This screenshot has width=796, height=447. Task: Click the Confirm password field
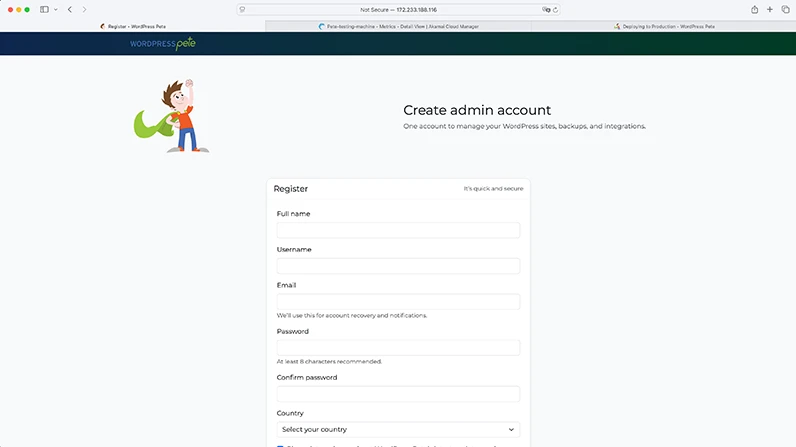click(398, 394)
